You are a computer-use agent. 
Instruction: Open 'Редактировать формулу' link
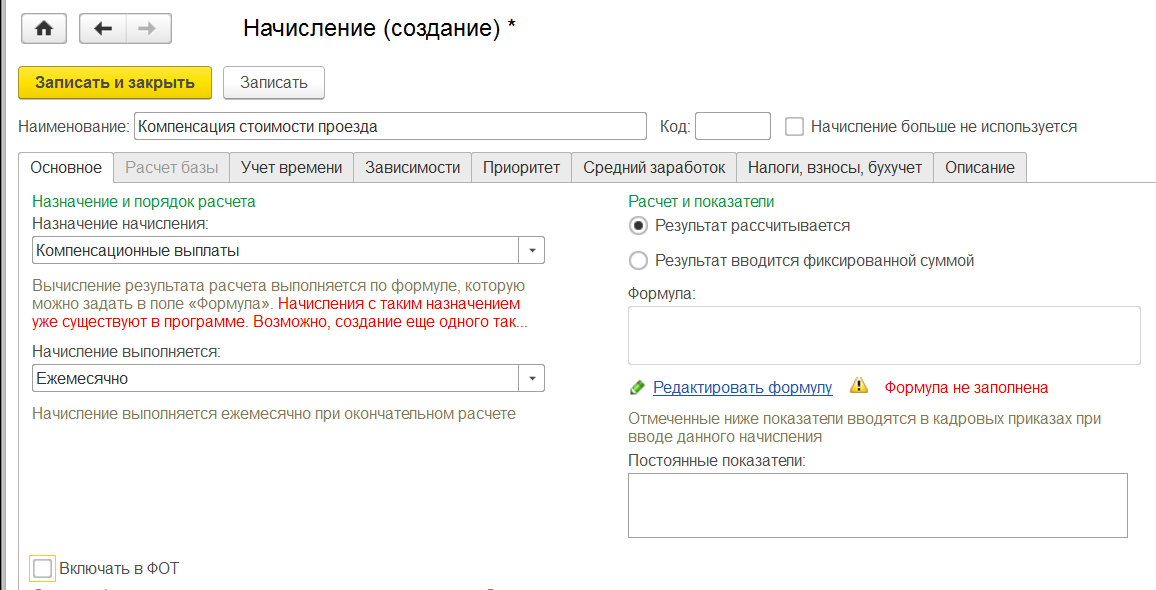[x=742, y=387]
